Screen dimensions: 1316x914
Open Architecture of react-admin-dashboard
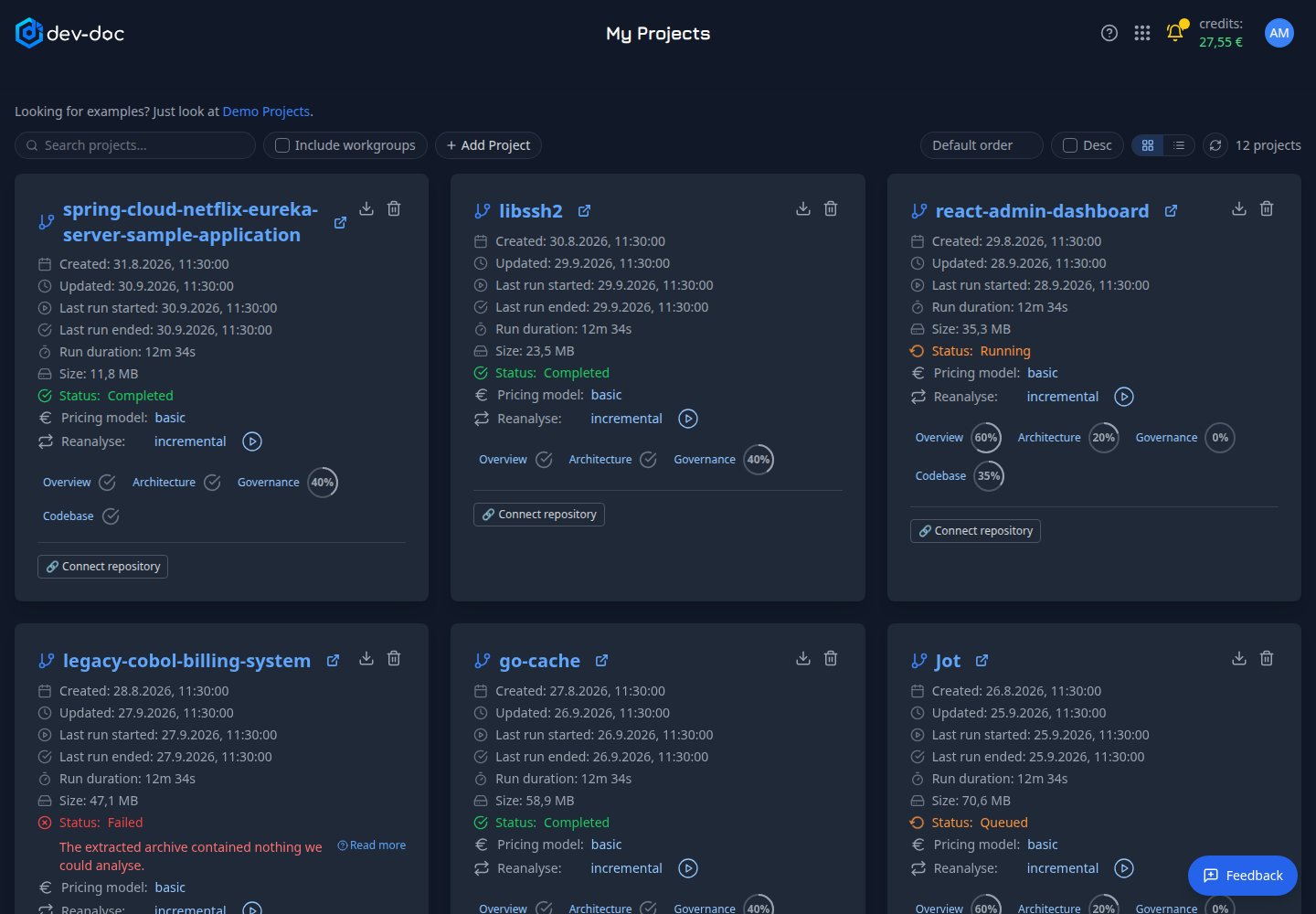pyautogui.click(x=1049, y=438)
